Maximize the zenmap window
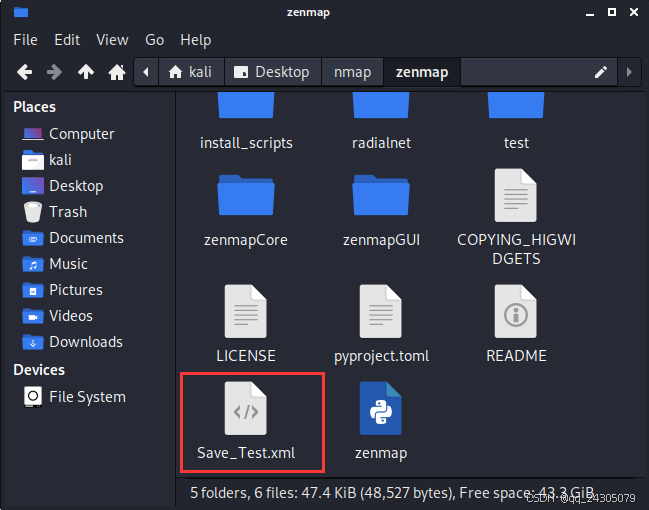 (x=612, y=12)
